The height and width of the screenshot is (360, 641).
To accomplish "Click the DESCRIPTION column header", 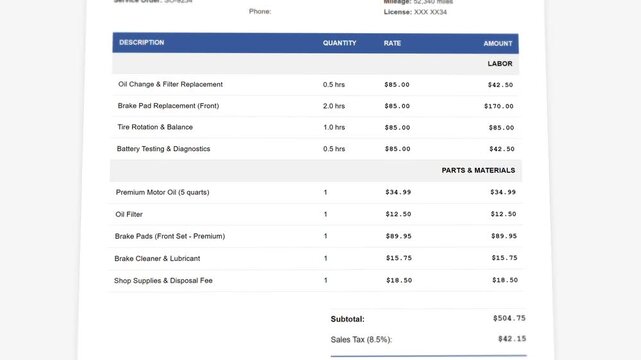I will click(x=141, y=42).
